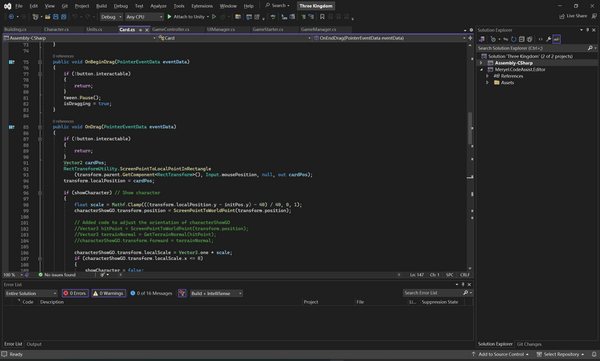The width and height of the screenshot is (600, 361).
Task: Click the Search Error List input field
Action: coord(432,293)
